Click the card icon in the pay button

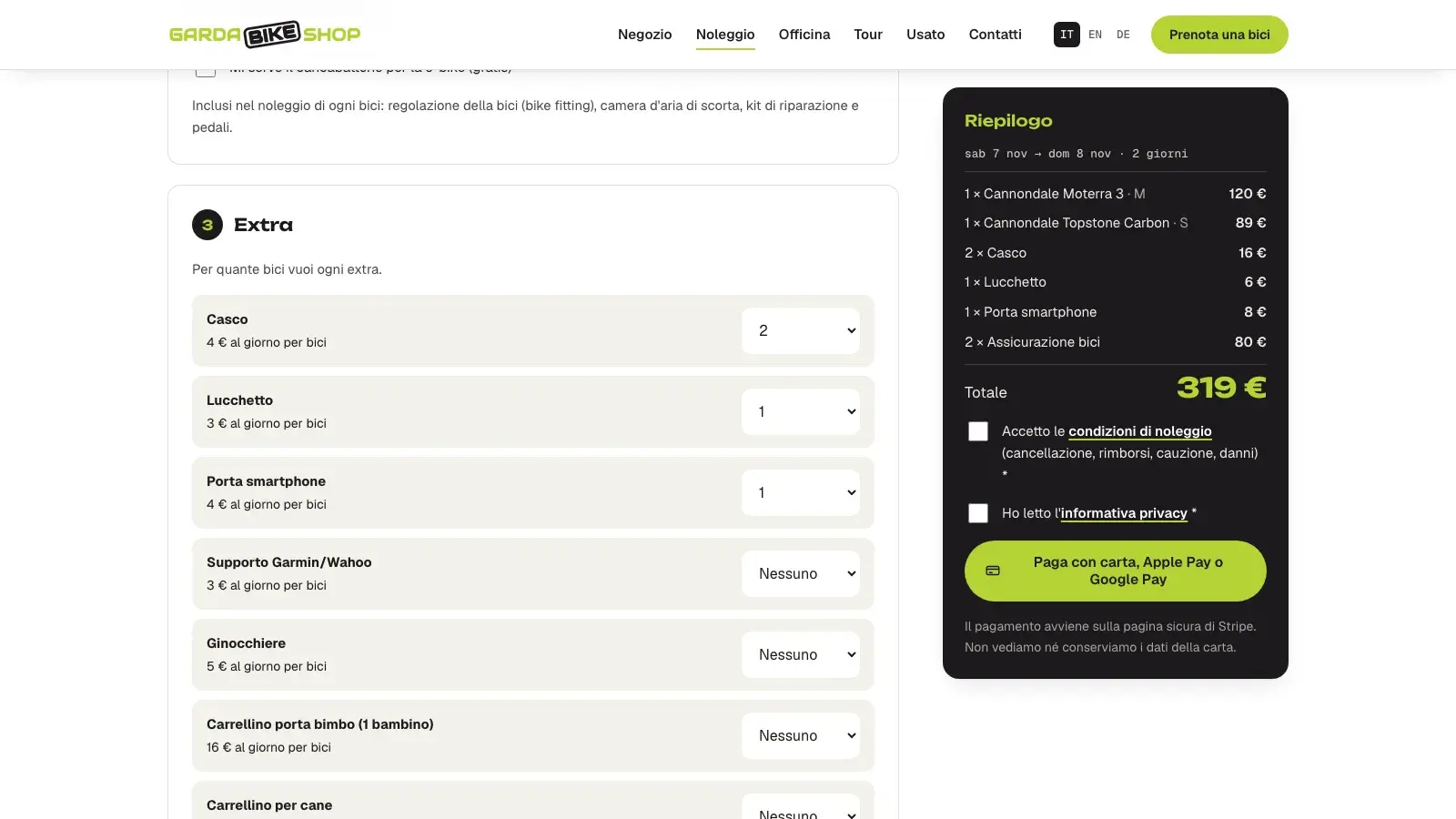(x=993, y=571)
